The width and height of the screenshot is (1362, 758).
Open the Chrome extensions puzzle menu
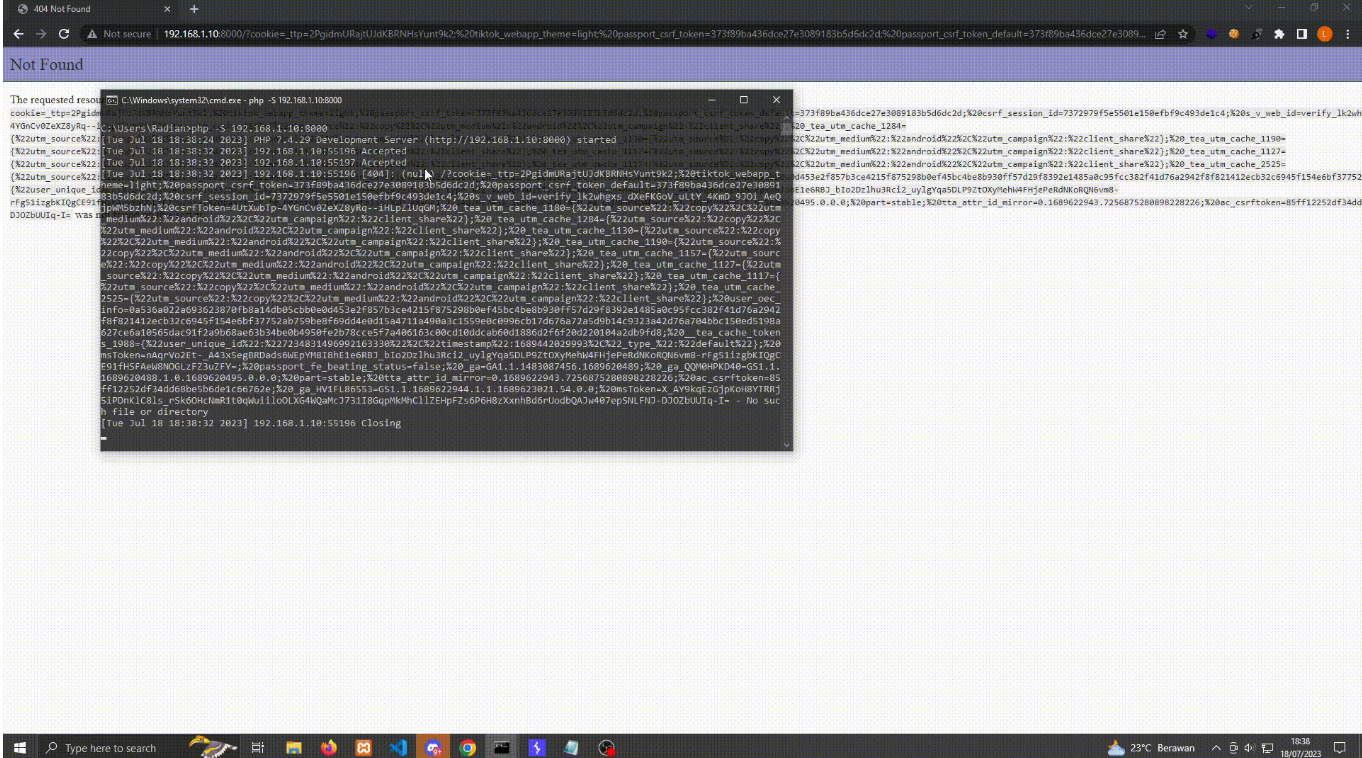[1279, 33]
